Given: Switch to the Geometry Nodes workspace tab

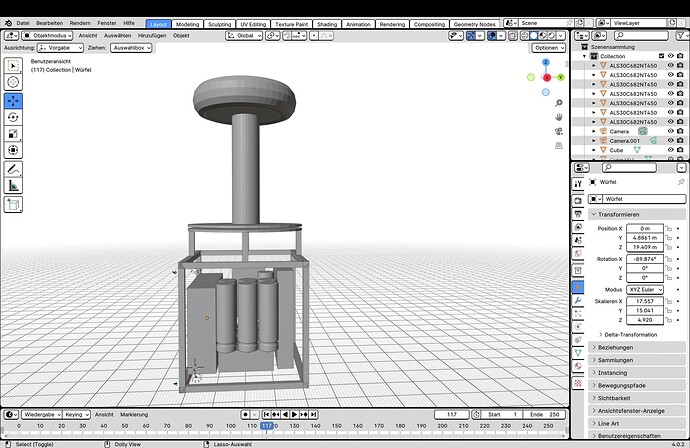Looking at the screenshot, I should coord(474,24).
